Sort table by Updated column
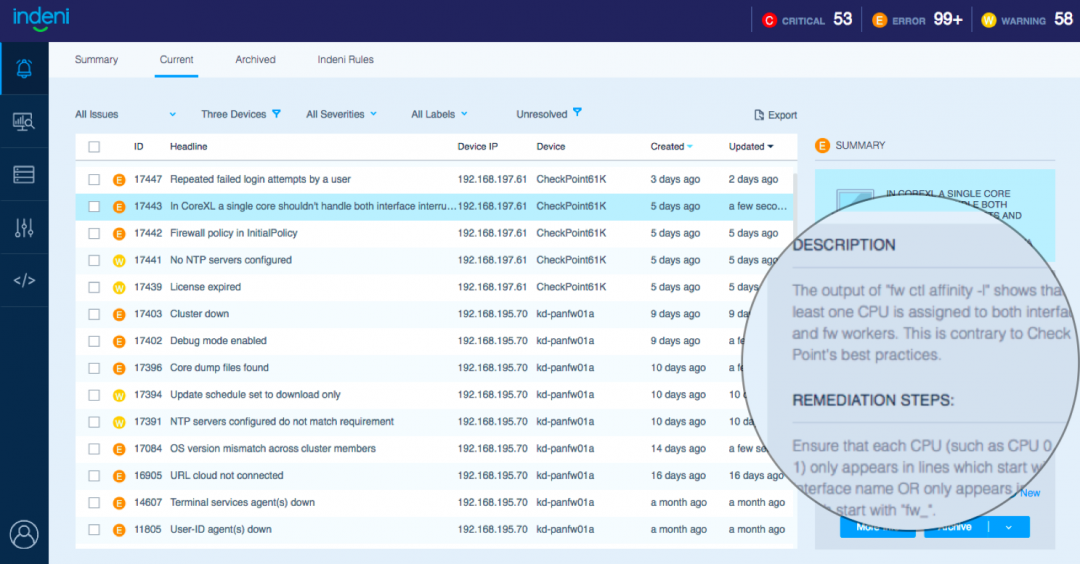1080x564 pixels. 751,147
